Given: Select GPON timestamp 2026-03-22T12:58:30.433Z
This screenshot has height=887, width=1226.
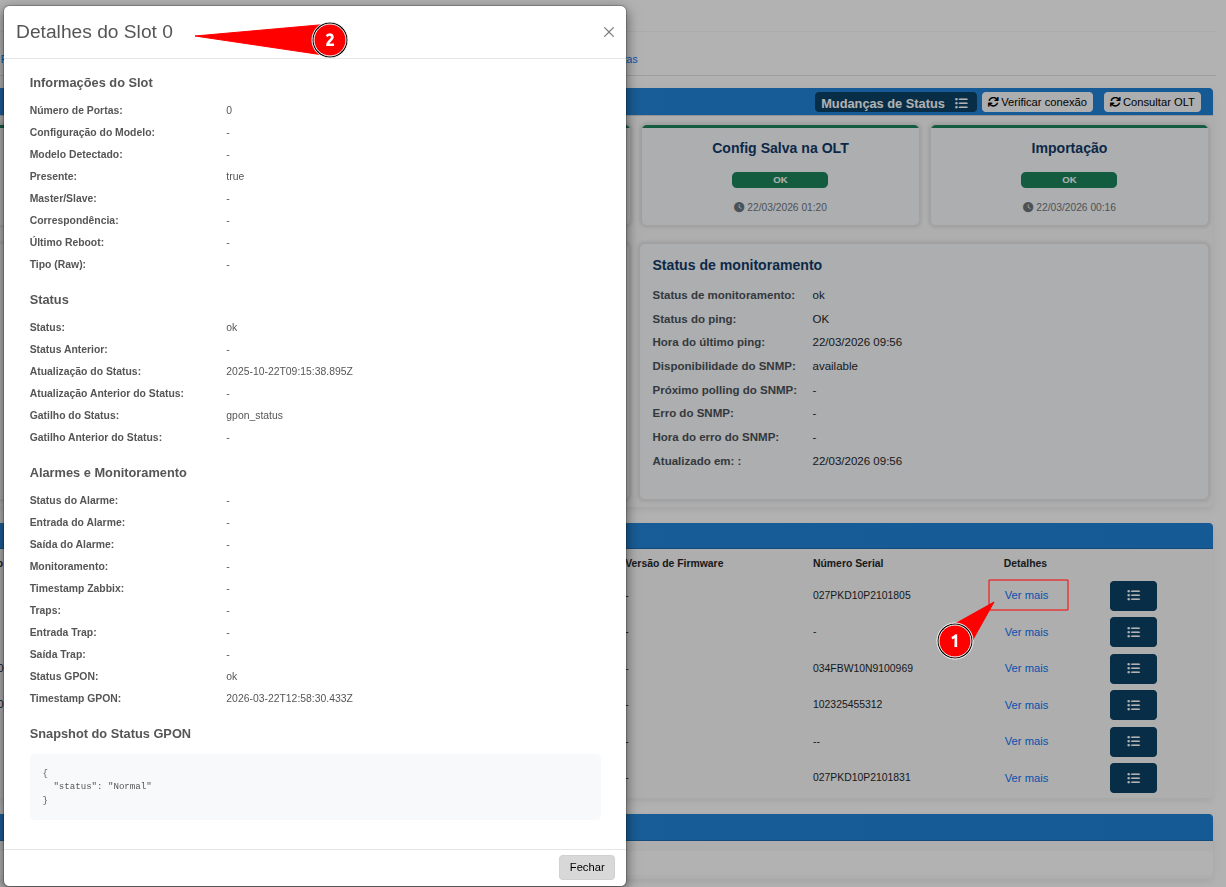Looking at the screenshot, I should coord(289,698).
